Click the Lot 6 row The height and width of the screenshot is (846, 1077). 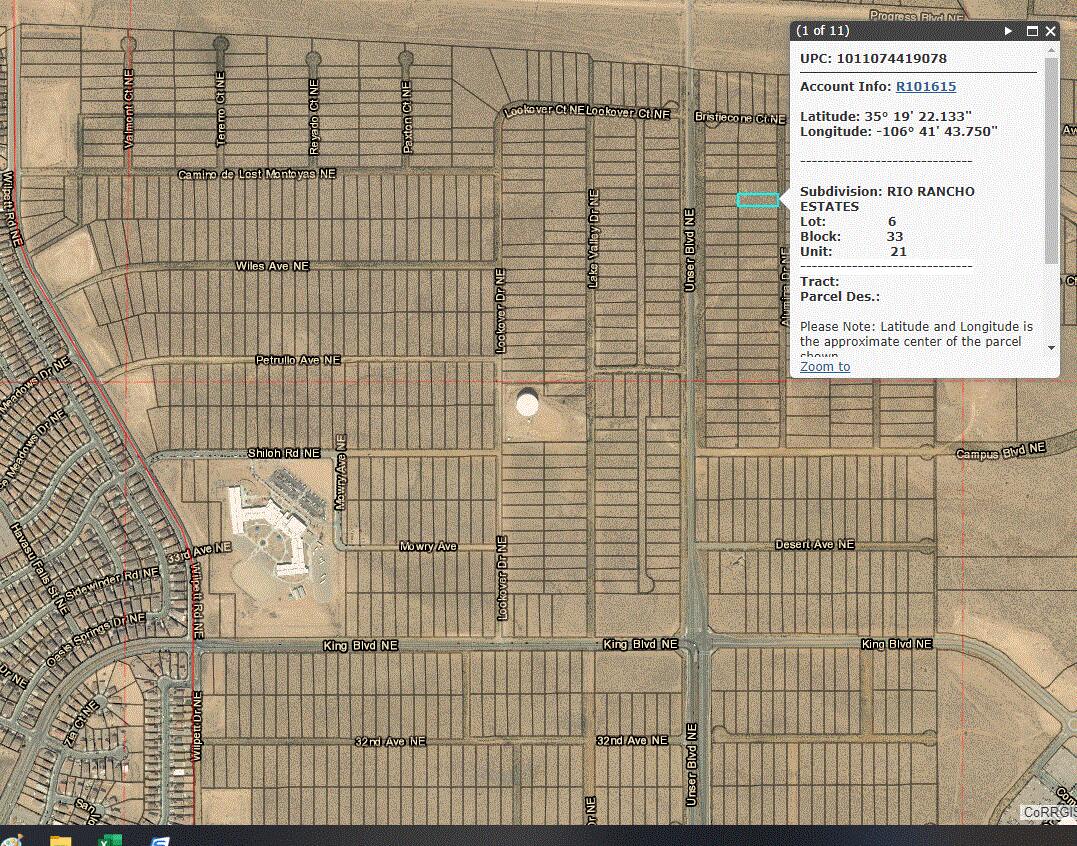[848, 222]
